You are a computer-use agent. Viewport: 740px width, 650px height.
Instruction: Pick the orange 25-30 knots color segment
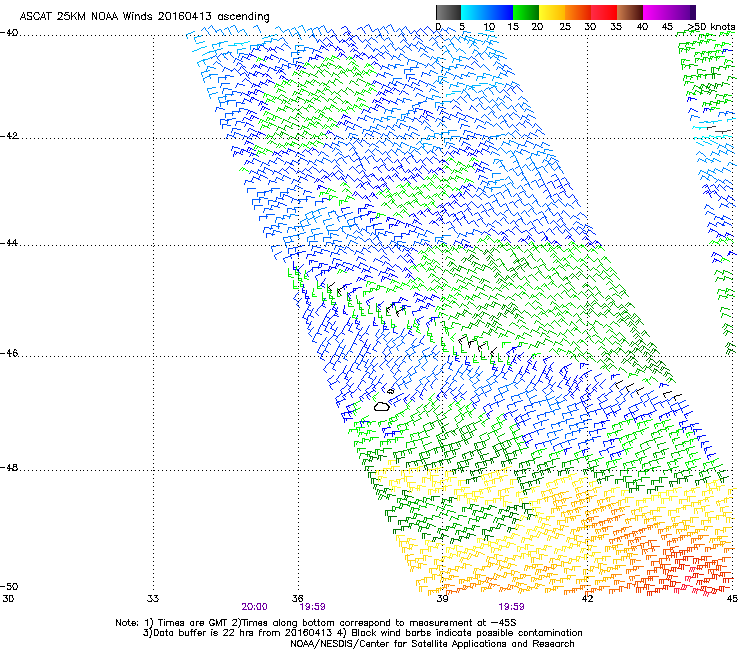point(578,12)
